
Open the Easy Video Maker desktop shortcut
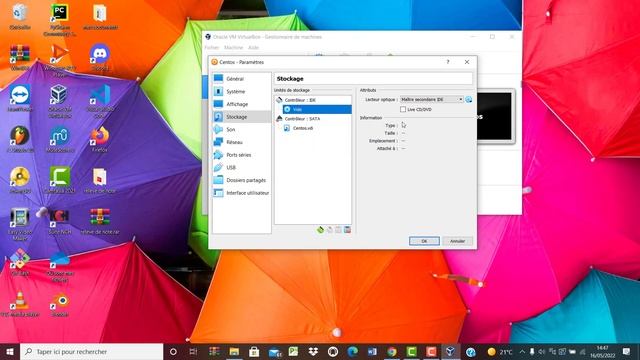(x=20, y=224)
